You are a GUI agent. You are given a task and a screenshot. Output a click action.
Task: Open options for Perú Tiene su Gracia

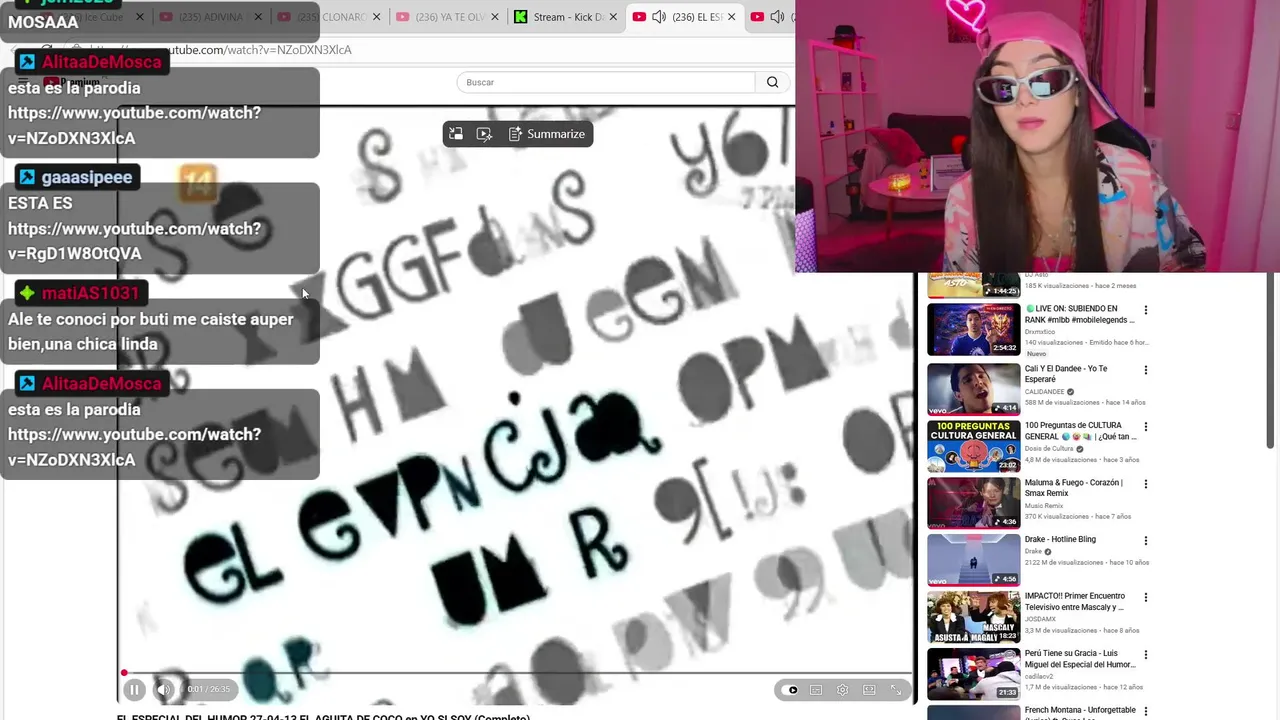(1146, 655)
